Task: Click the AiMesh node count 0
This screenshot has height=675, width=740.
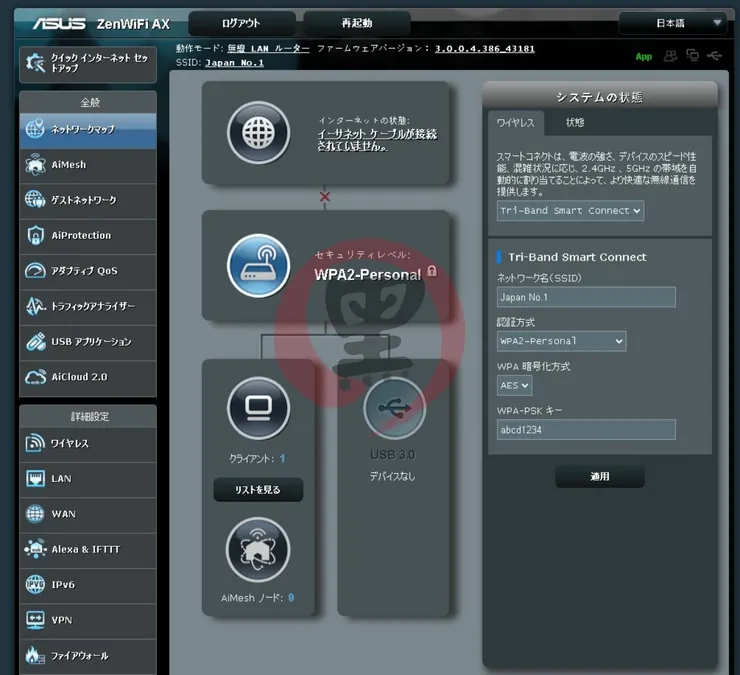Action: [x=291, y=598]
